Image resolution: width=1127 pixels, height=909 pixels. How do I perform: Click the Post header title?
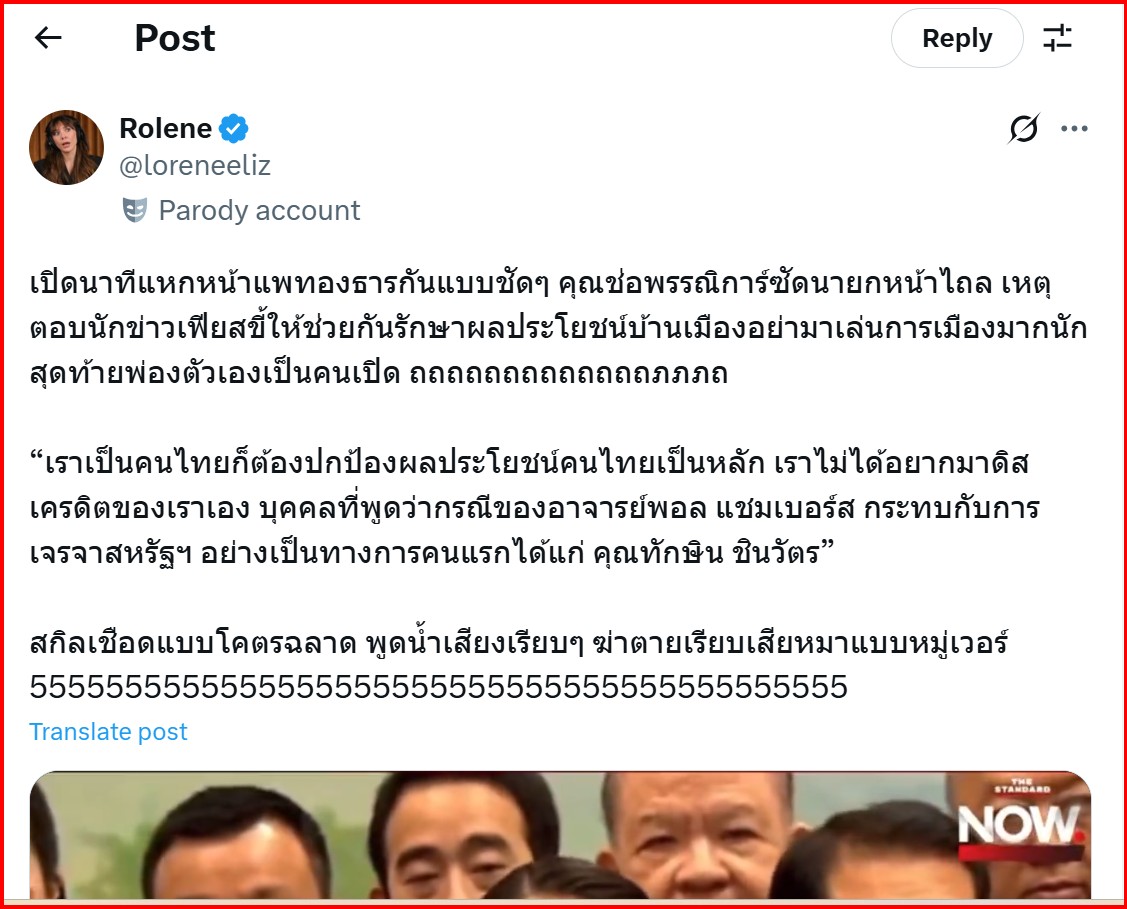[x=175, y=38]
